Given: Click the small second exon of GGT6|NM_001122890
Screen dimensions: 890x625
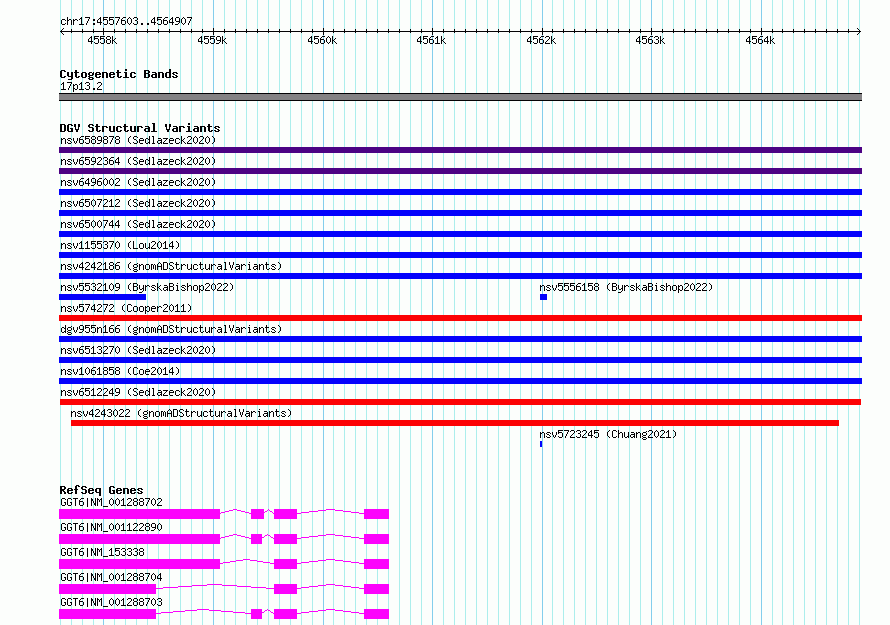Looking at the screenshot, I should 257,539.
